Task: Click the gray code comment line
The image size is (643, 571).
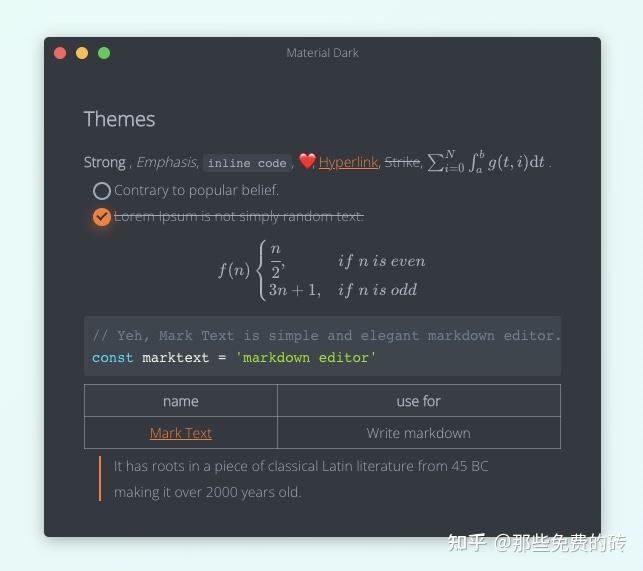Action: [326, 336]
